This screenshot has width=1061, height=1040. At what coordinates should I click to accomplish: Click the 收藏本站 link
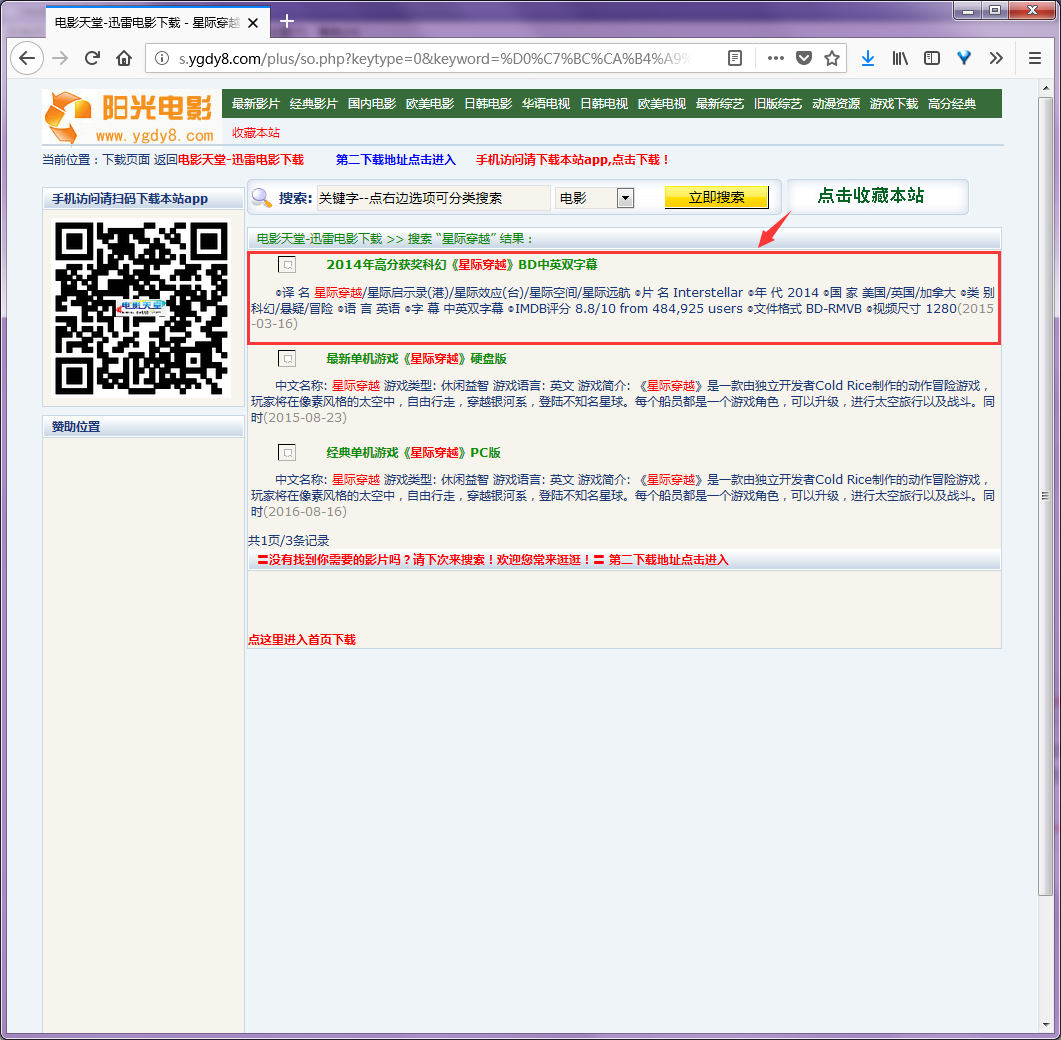[x=256, y=133]
